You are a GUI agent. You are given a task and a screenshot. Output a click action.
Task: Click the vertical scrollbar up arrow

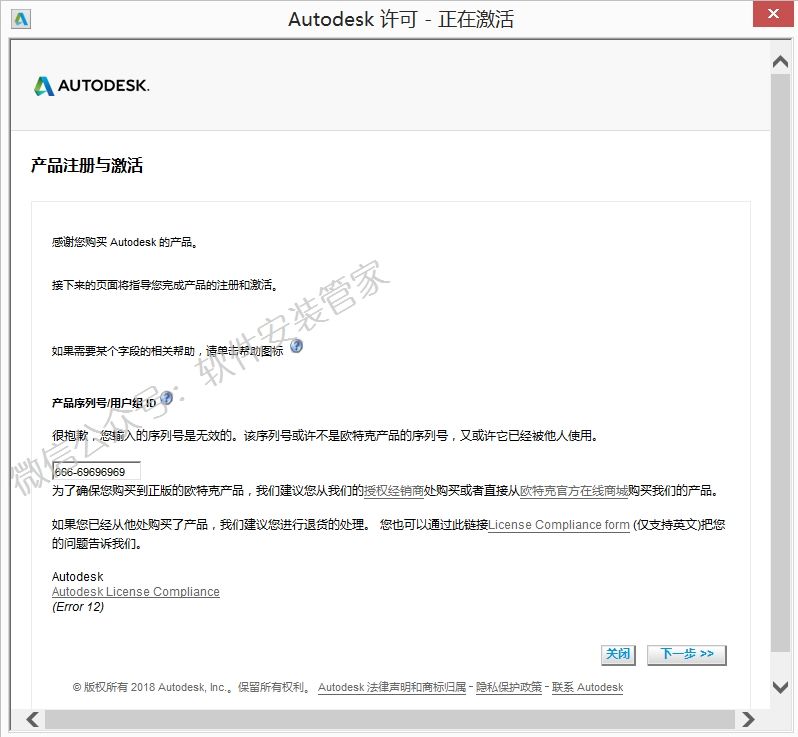click(x=781, y=62)
